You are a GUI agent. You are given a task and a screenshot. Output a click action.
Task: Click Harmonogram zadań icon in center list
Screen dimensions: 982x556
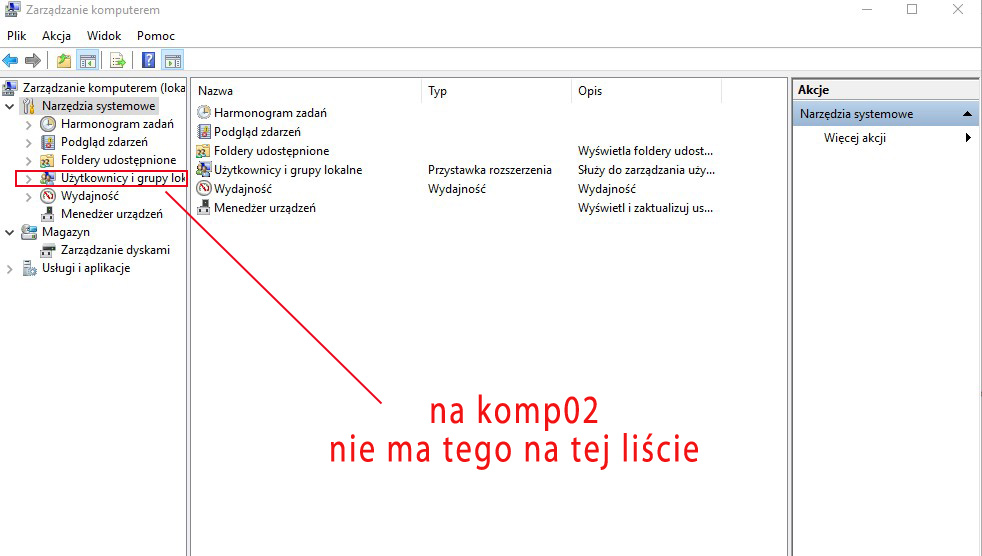tap(204, 113)
